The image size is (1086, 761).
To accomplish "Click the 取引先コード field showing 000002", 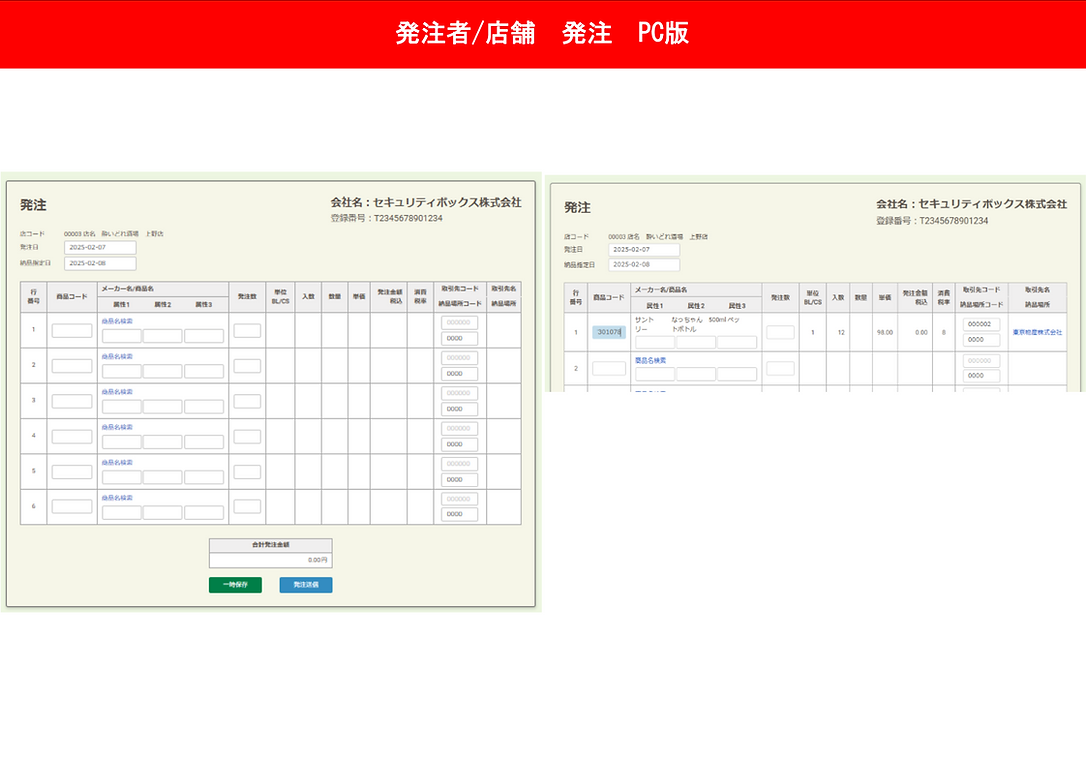I will click(981, 324).
